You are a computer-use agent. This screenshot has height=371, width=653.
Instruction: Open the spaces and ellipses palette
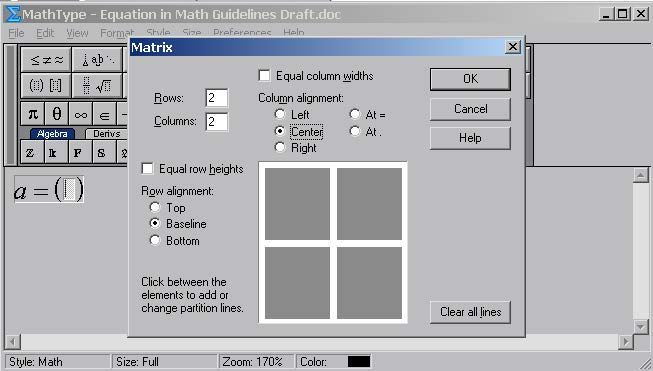[97, 60]
